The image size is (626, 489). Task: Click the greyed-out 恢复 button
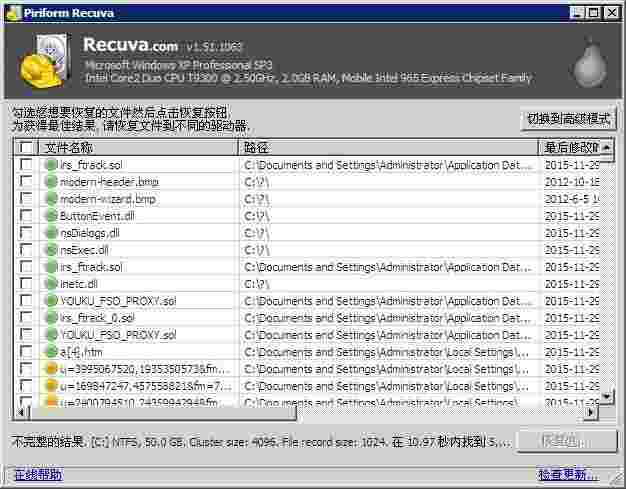click(567, 441)
